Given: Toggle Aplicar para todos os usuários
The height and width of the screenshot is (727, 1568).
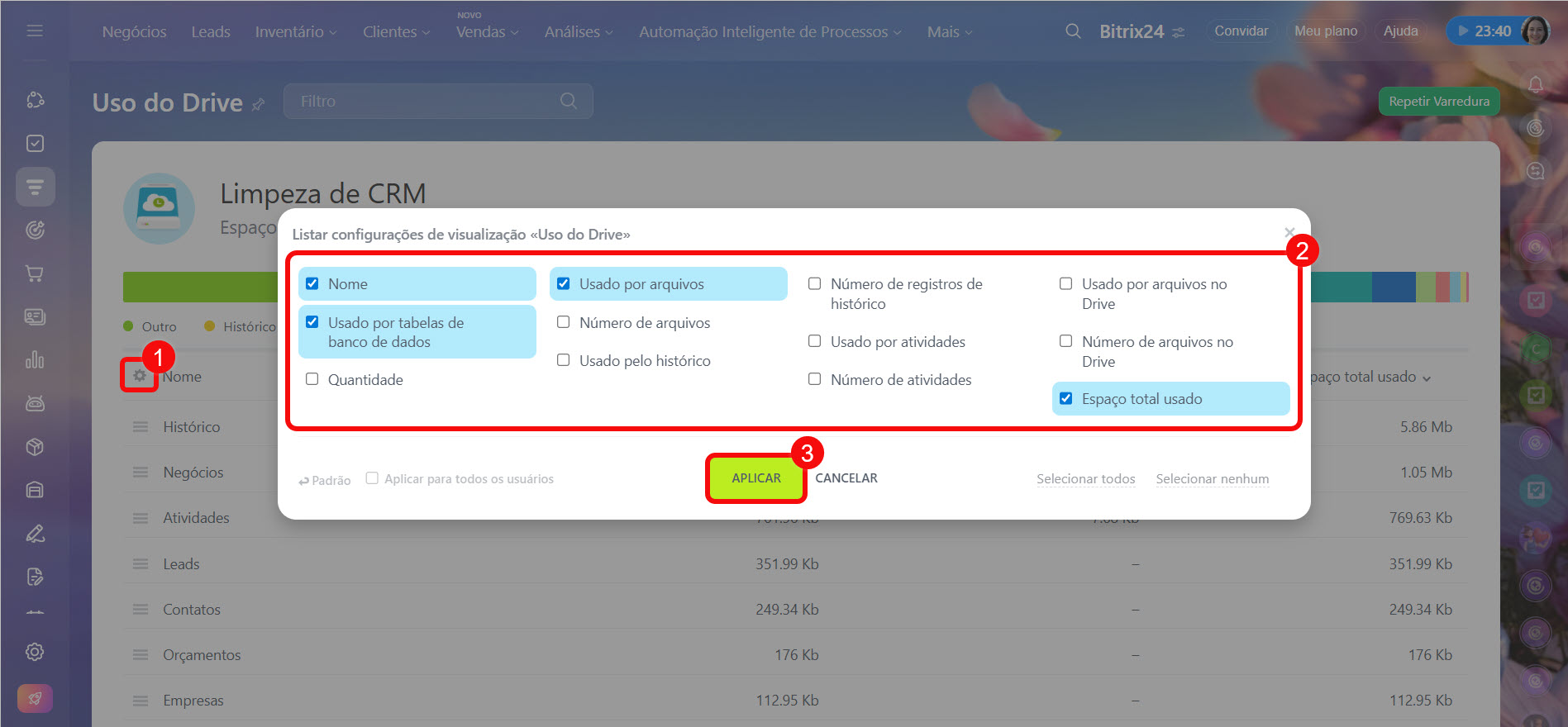Looking at the screenshot, I should pyautogui.click(x=373, y=478).
